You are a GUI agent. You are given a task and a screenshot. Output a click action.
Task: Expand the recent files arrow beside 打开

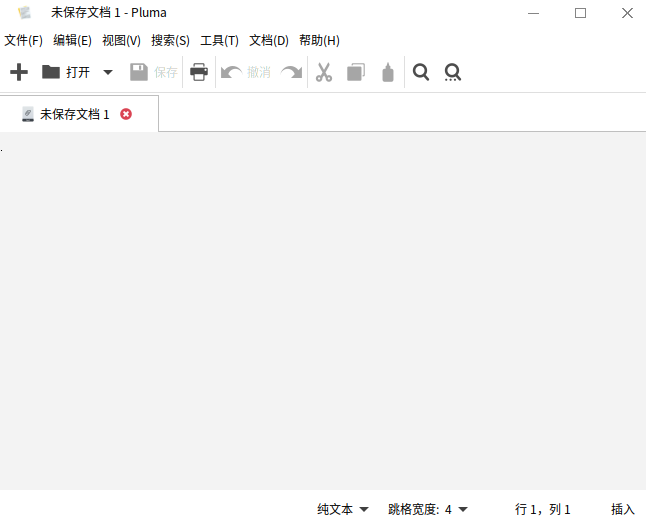point(108,72)
